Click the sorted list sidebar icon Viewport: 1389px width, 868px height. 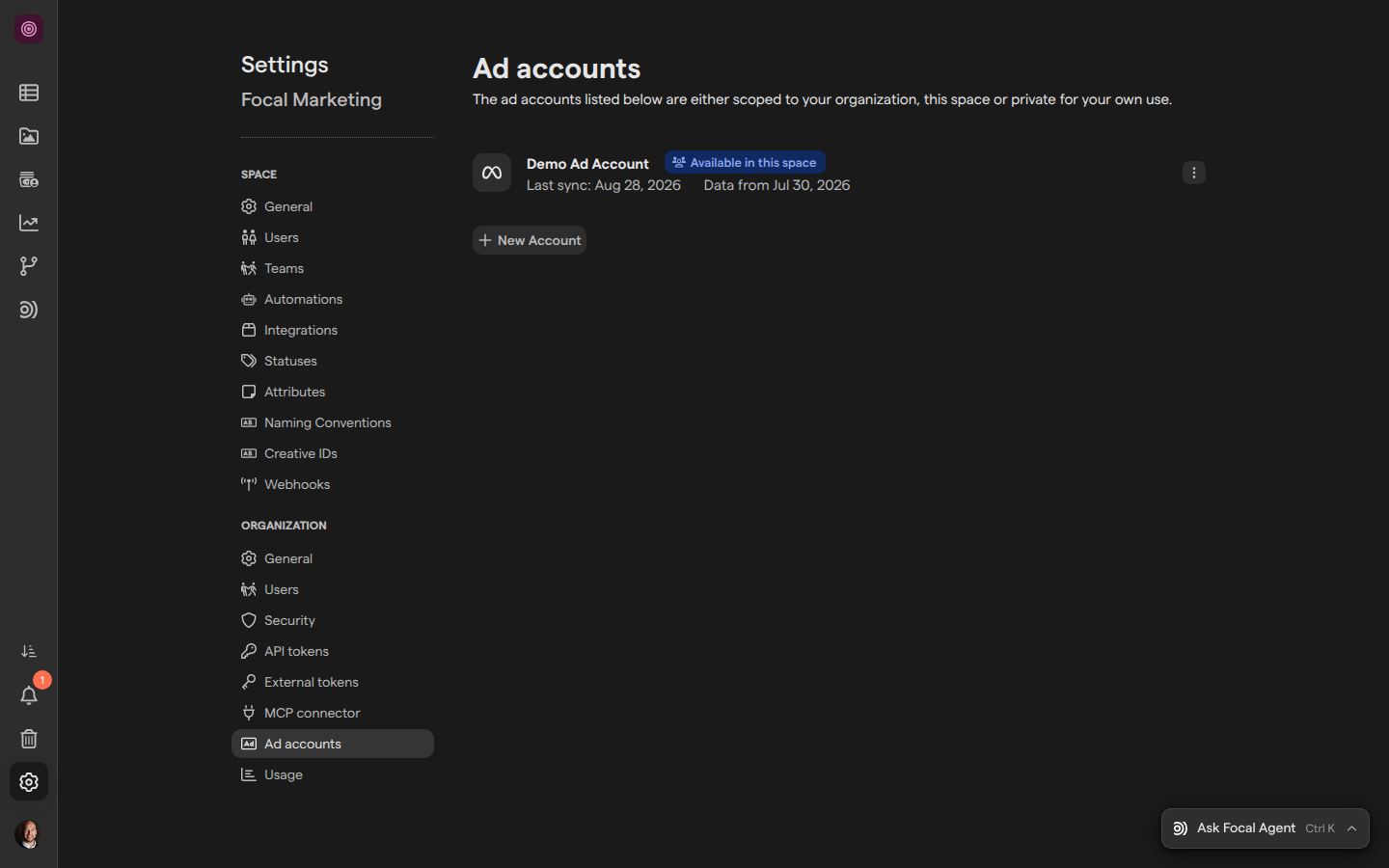29,652
